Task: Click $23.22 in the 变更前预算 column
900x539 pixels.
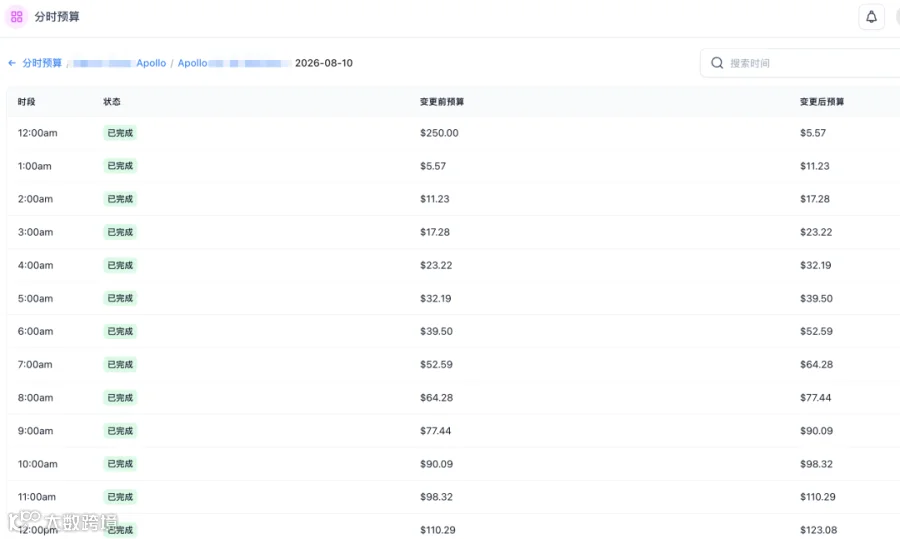Action: [x=436, y=265]
